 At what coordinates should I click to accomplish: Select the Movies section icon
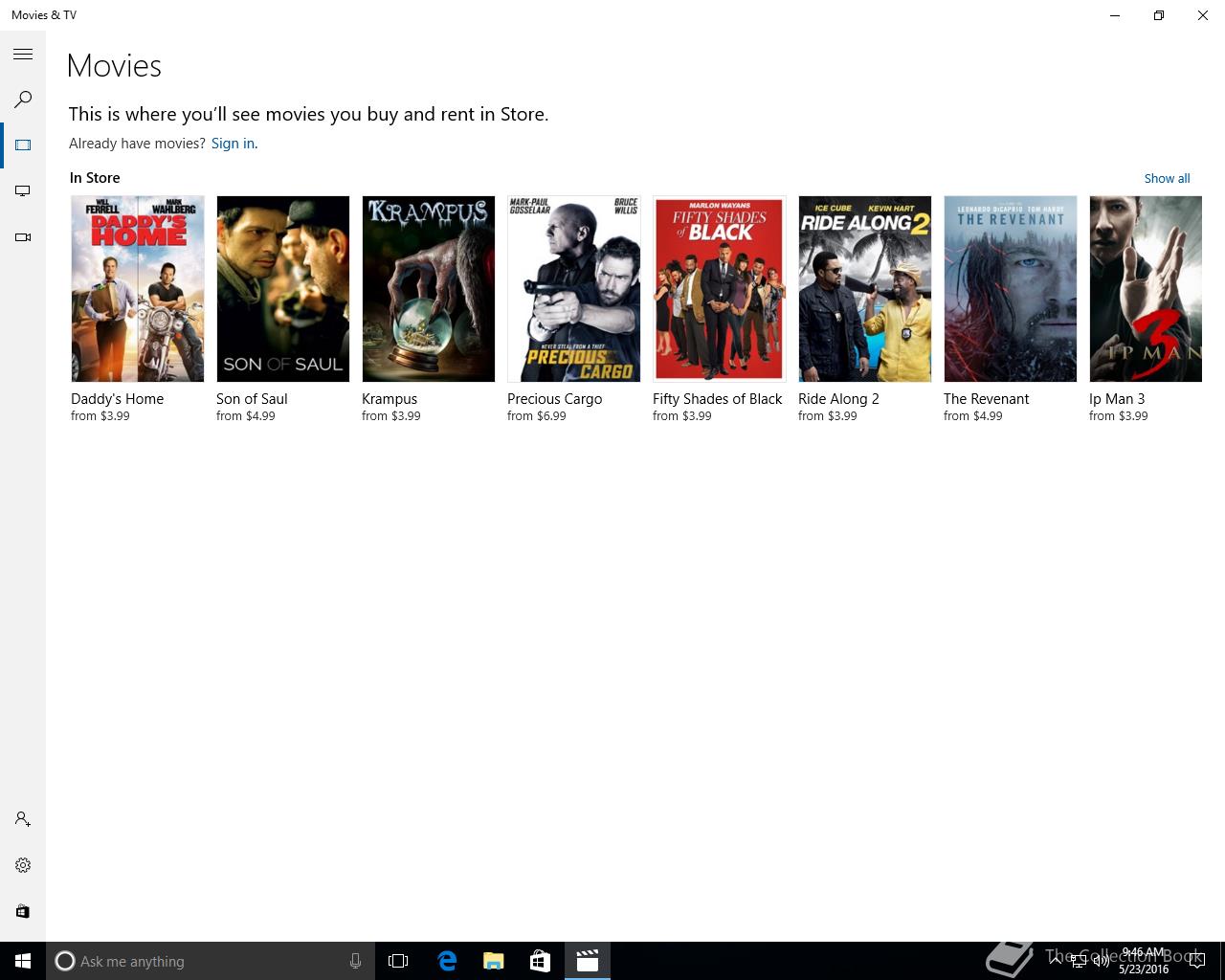23,145
